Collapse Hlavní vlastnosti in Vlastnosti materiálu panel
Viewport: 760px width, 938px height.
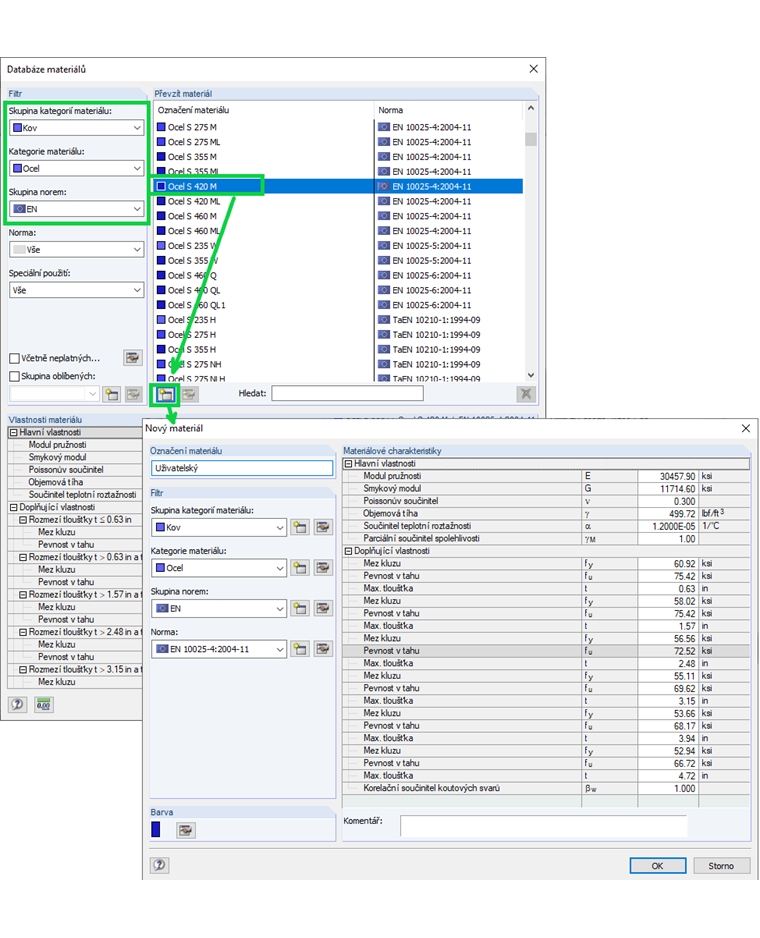[x=14, y=432]
